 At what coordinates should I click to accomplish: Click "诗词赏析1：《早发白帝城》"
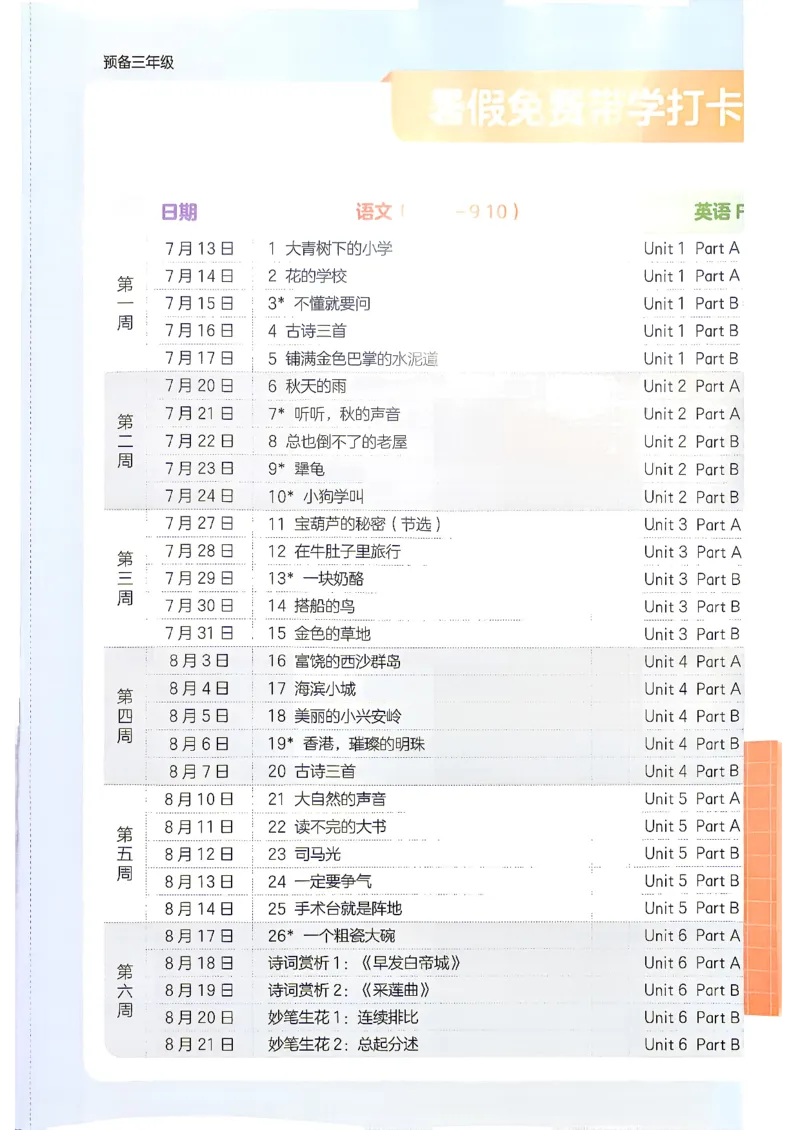tap(364, 963)
